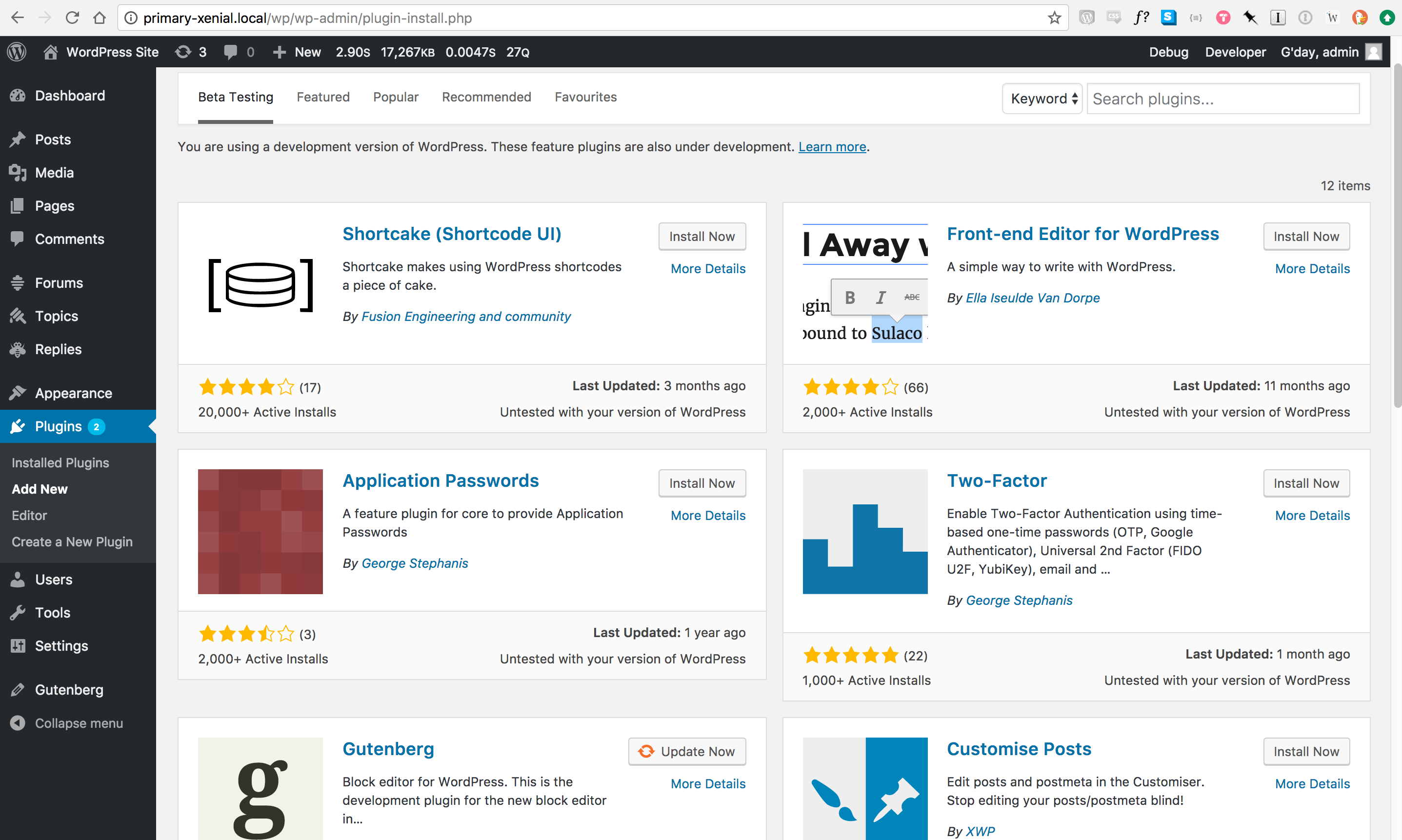The width and height of the screenshot is (1402, 840).
Task: Open the Settings menu
Action: (78, 646)
